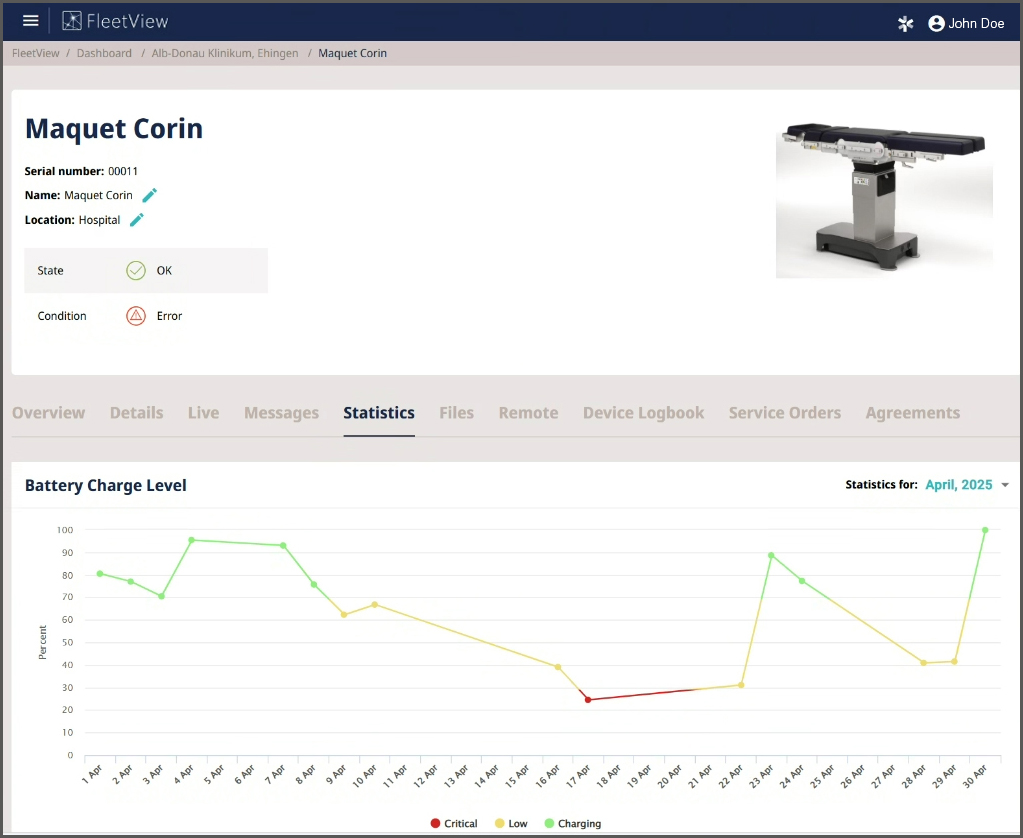Click the Maquet Corin breadcrumb item
The height and width of the screenshot is (838, 1023).
[352, 54]
